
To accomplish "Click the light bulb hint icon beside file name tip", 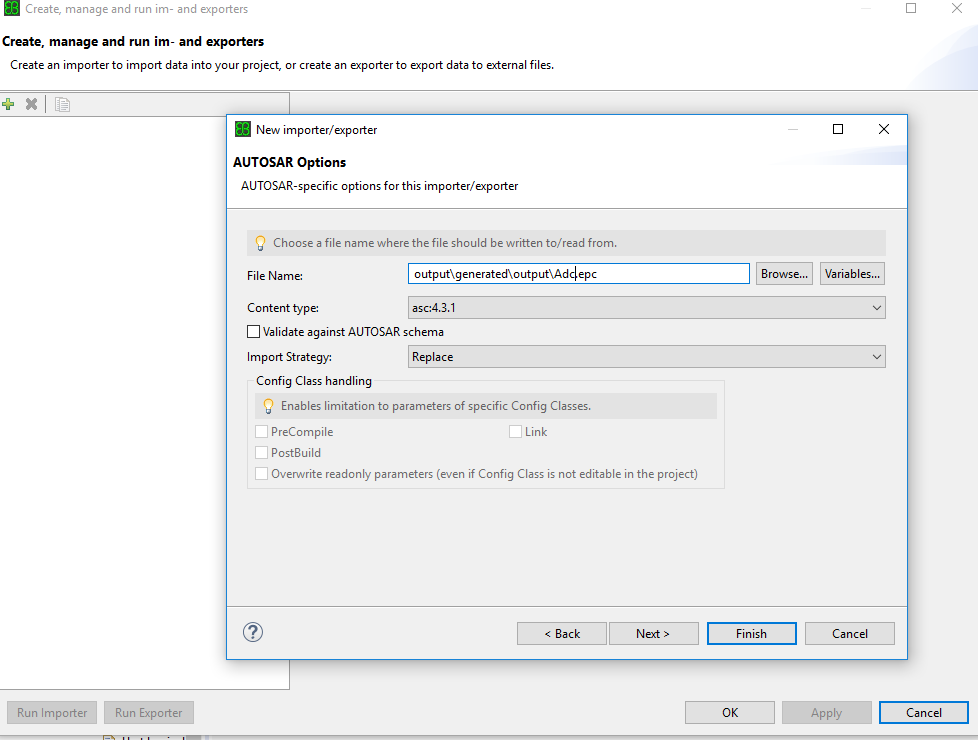I will coord(260,243).
